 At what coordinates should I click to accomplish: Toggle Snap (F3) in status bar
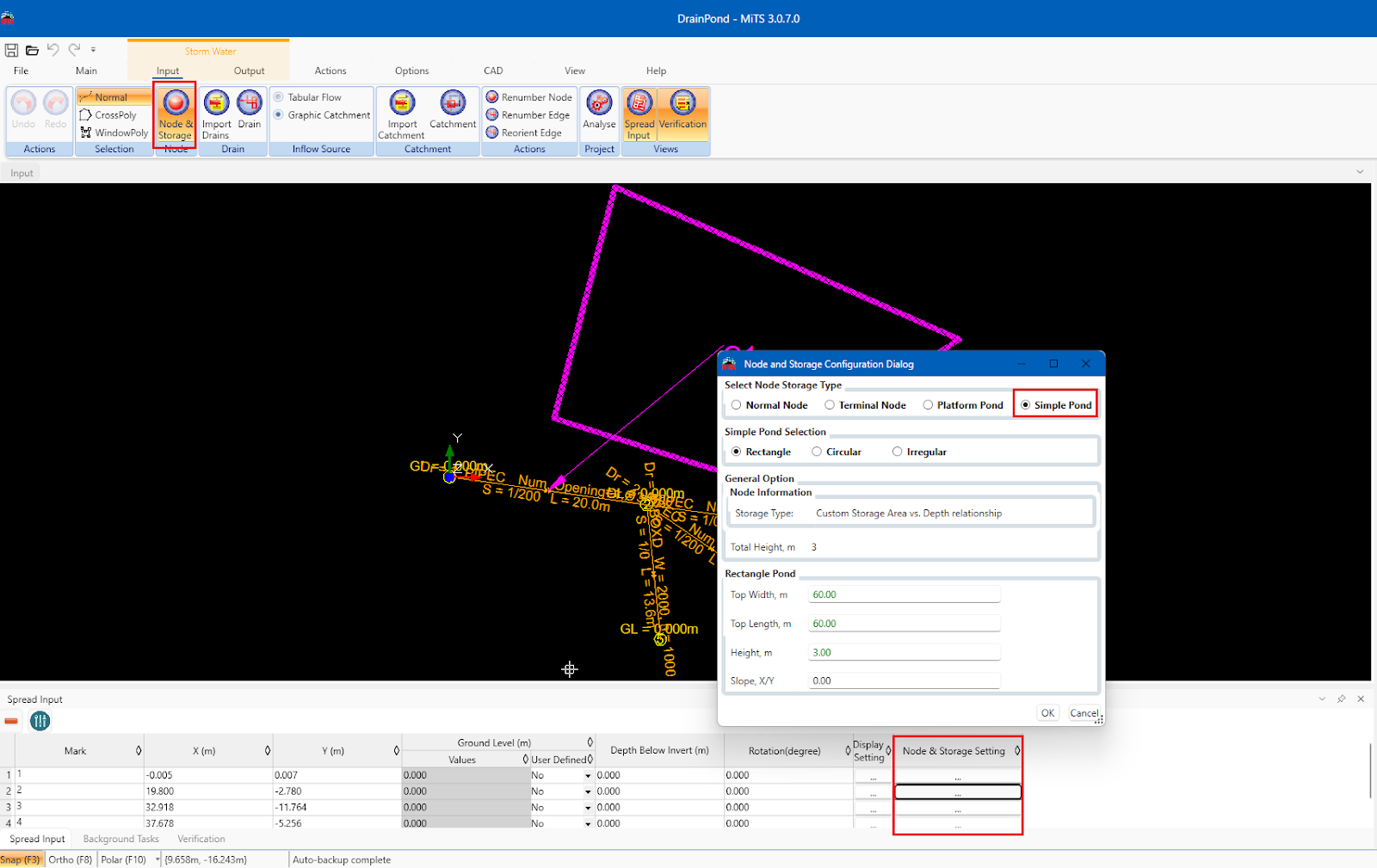coord(21,859)
